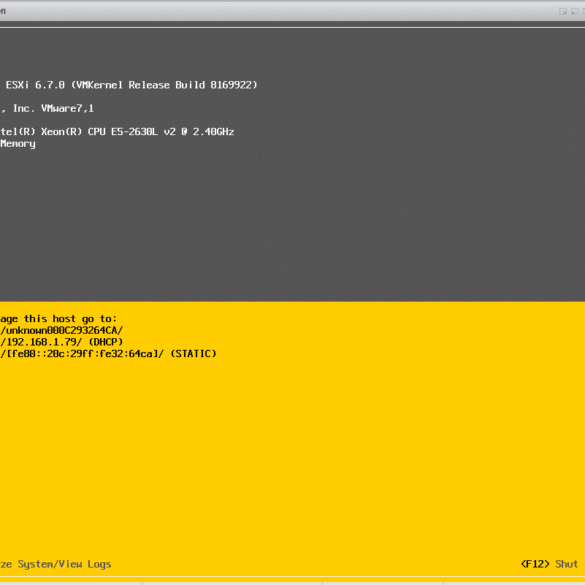
Task: Click the /unknown000C293264CA/ host URL
Action: (62, 331)
